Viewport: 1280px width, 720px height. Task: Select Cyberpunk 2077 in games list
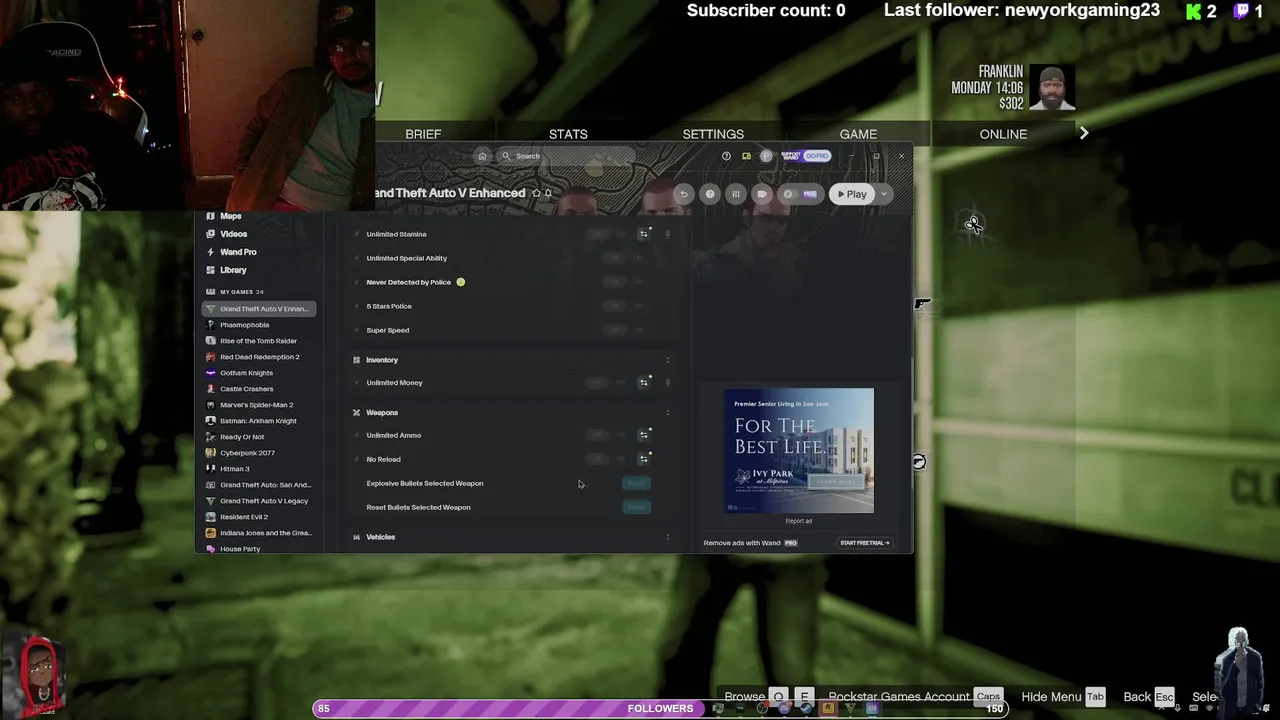tap(259, 453)
